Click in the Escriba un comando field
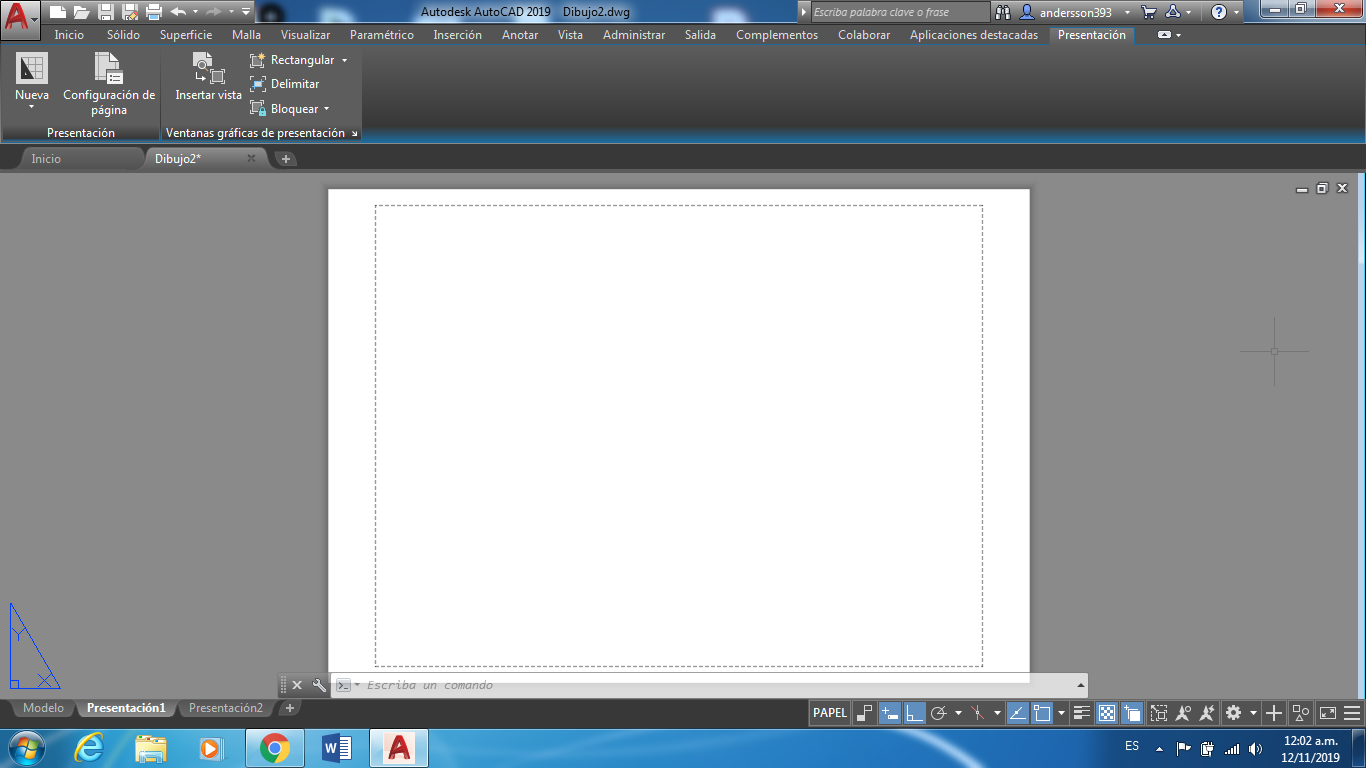The height and width of the screenshot is (768, 1366). (x=500, y=685)
